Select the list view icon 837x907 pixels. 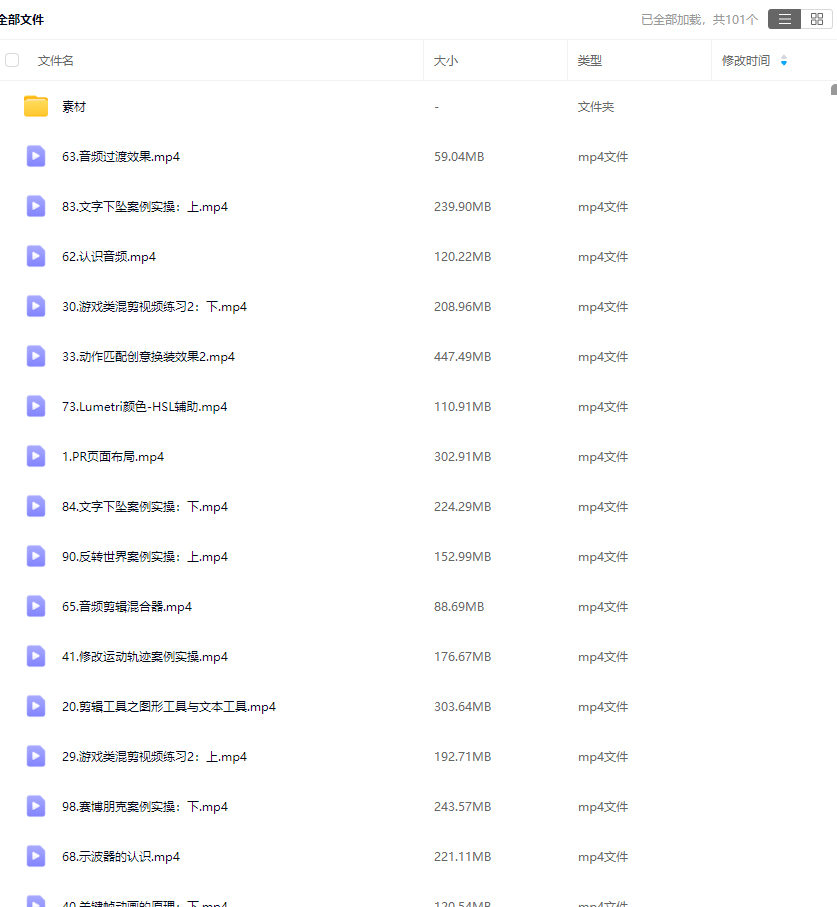(x=784, y=18)
